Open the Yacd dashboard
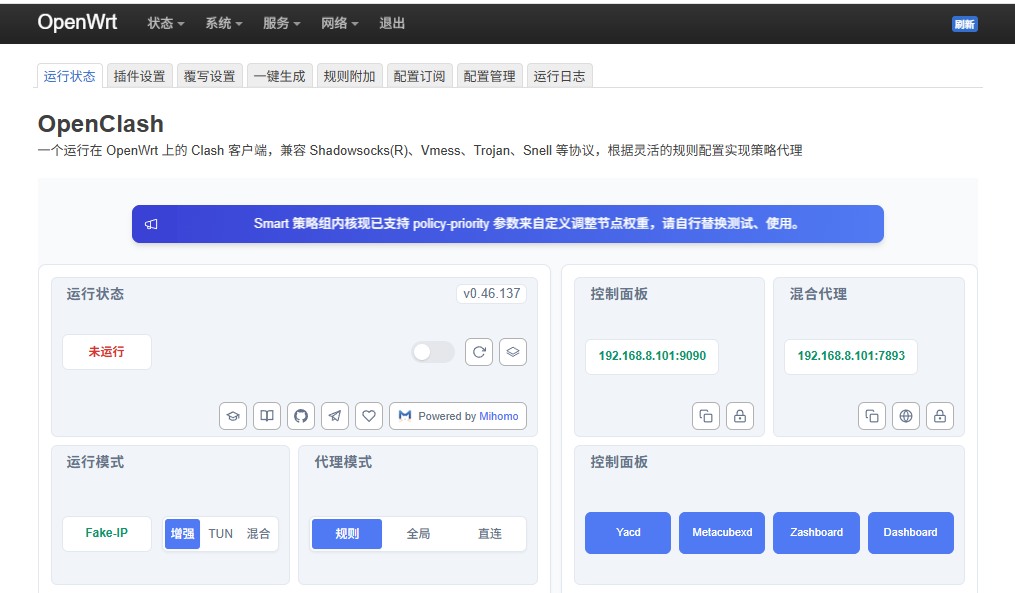The image size is (1015, 593). coord(628,532)
